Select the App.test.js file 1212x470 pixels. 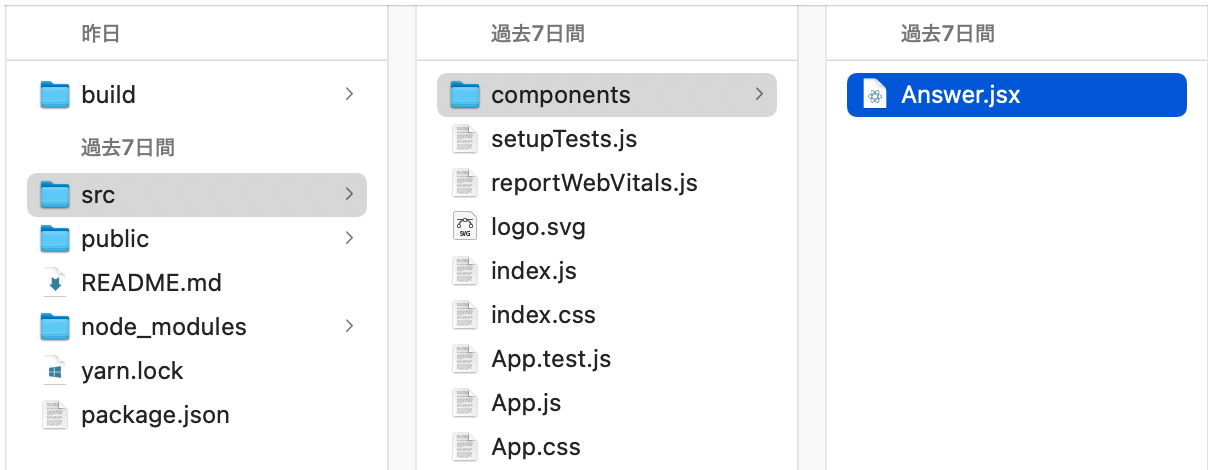(x=607, y=359)
